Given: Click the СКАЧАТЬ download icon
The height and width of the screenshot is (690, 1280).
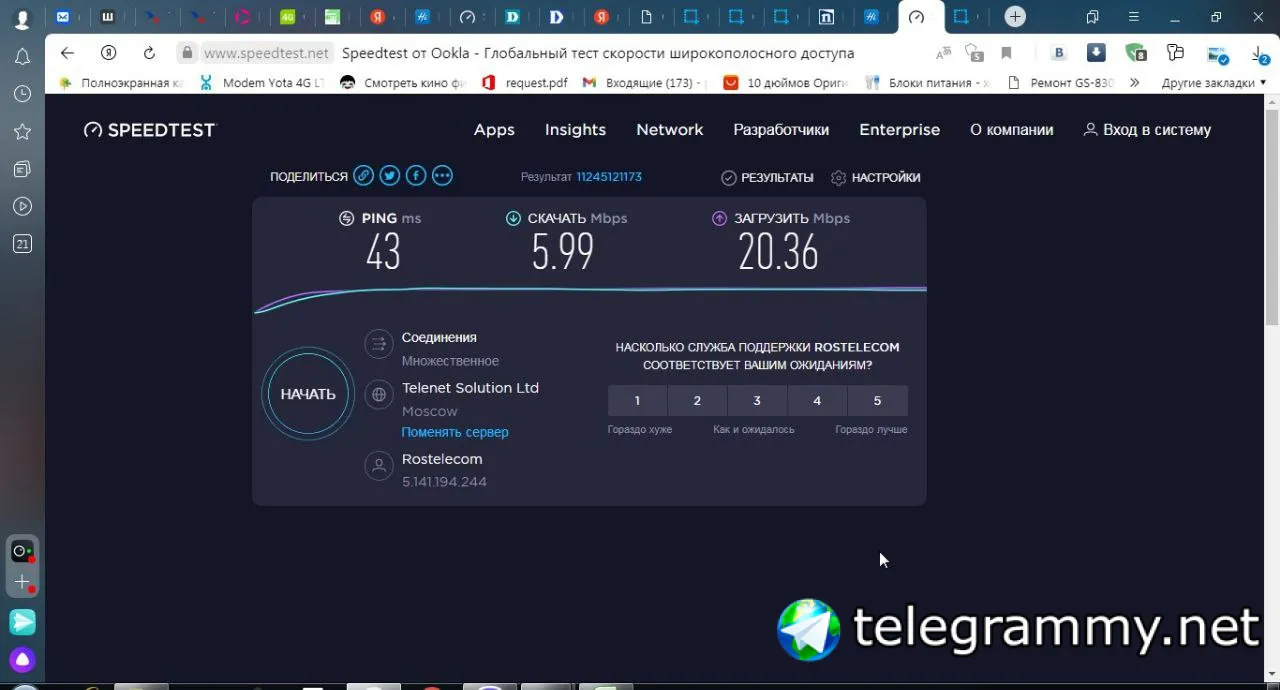Looking at the screenshot, I should point(513,218).
